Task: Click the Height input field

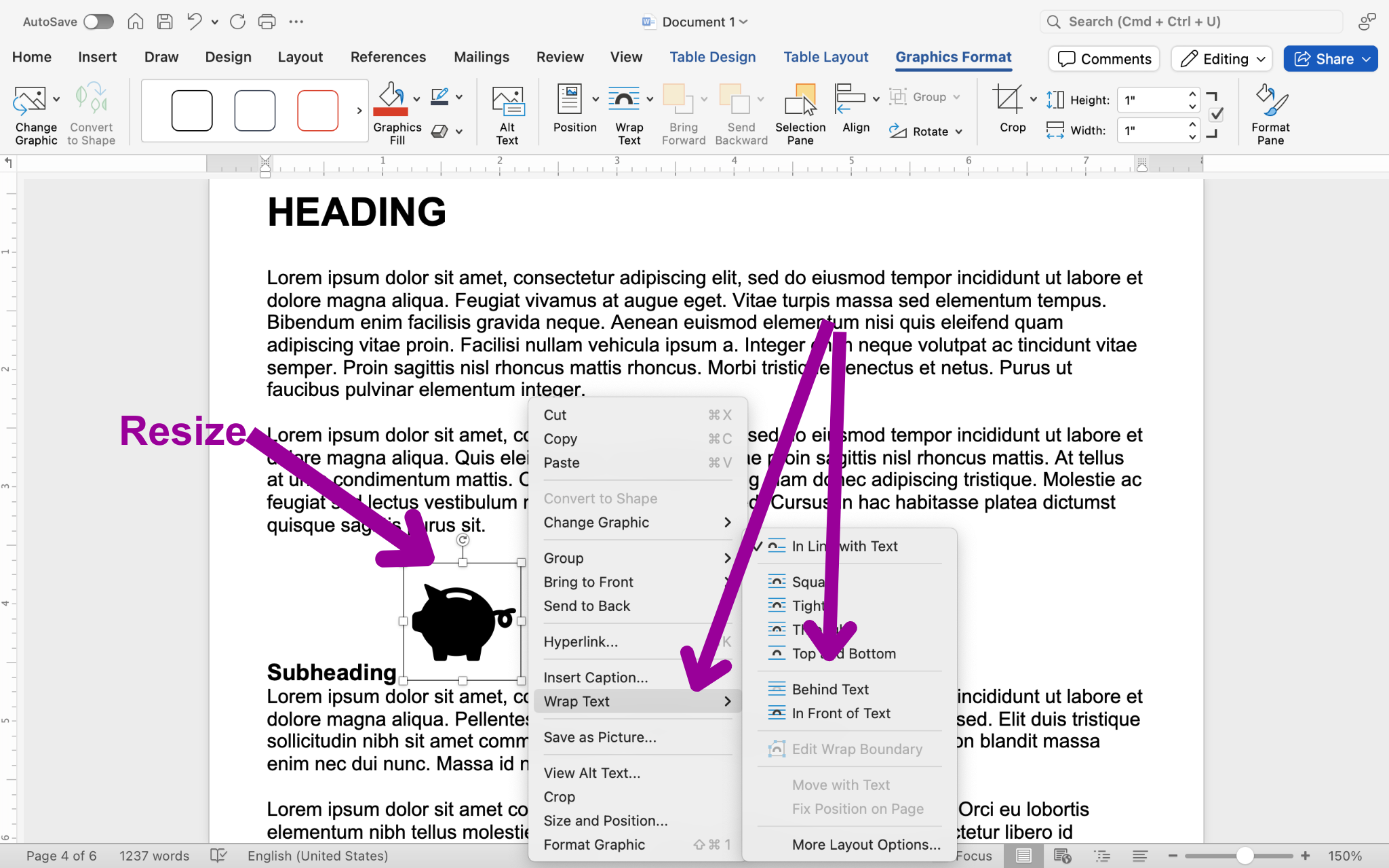Action: pos(1152,100)
